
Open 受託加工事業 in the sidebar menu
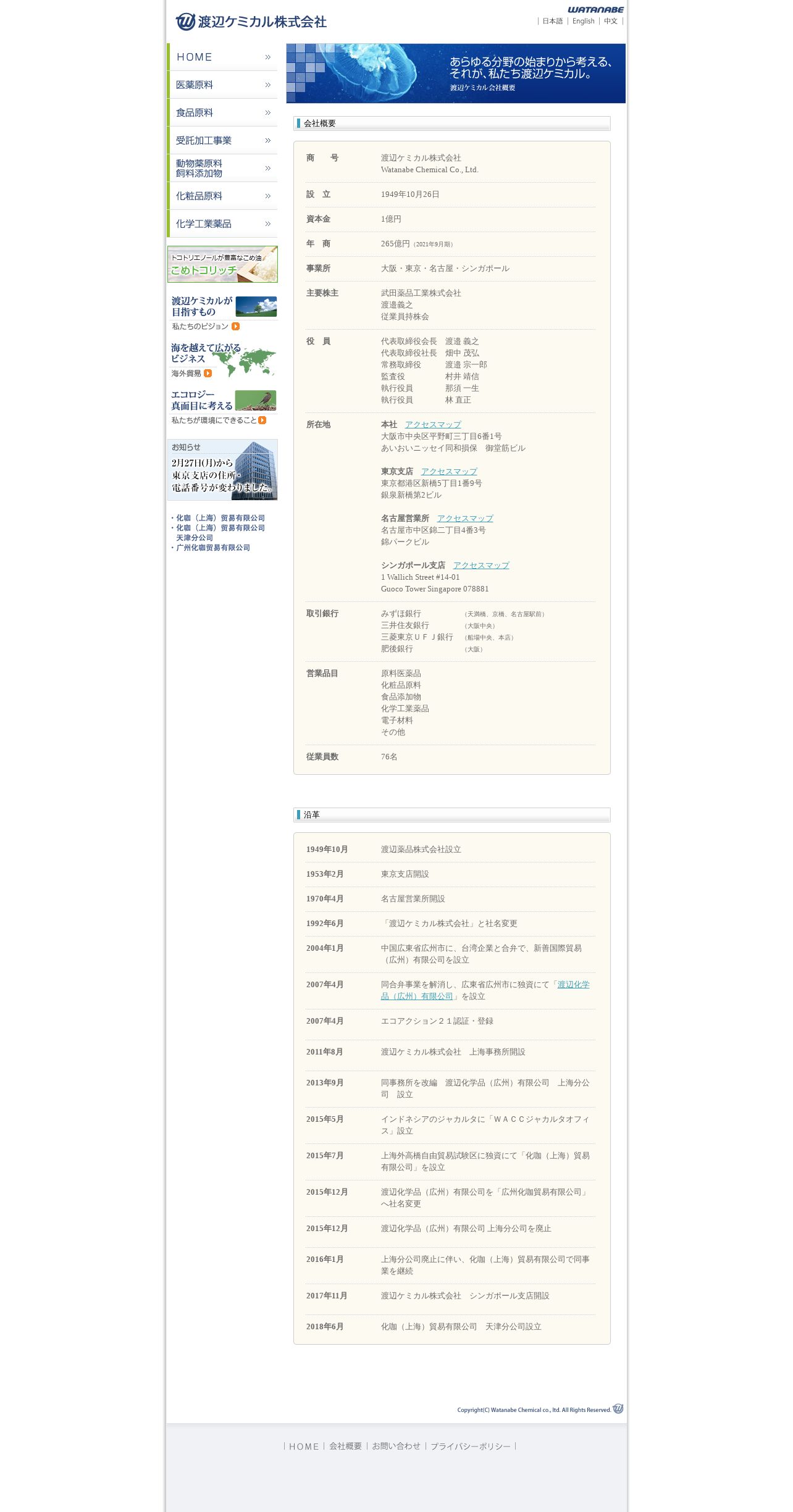222,140
